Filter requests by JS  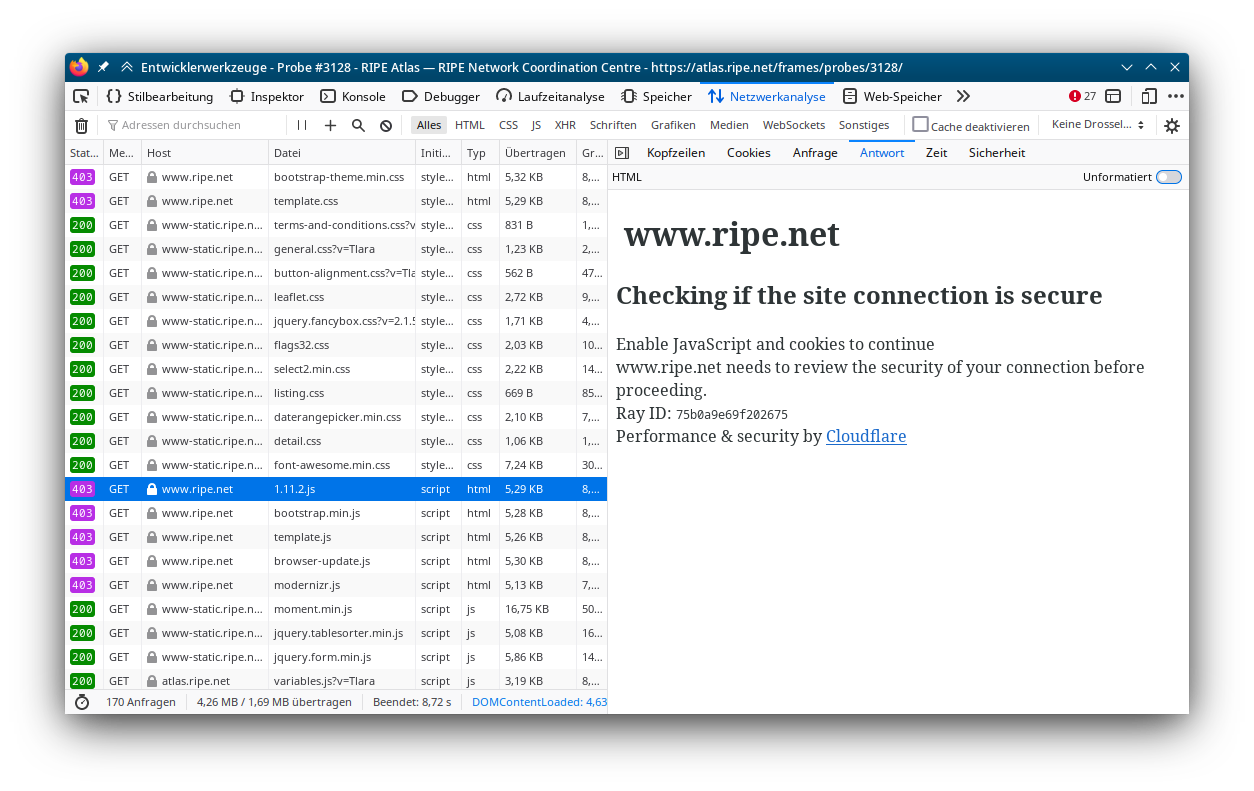click(536, 125)
